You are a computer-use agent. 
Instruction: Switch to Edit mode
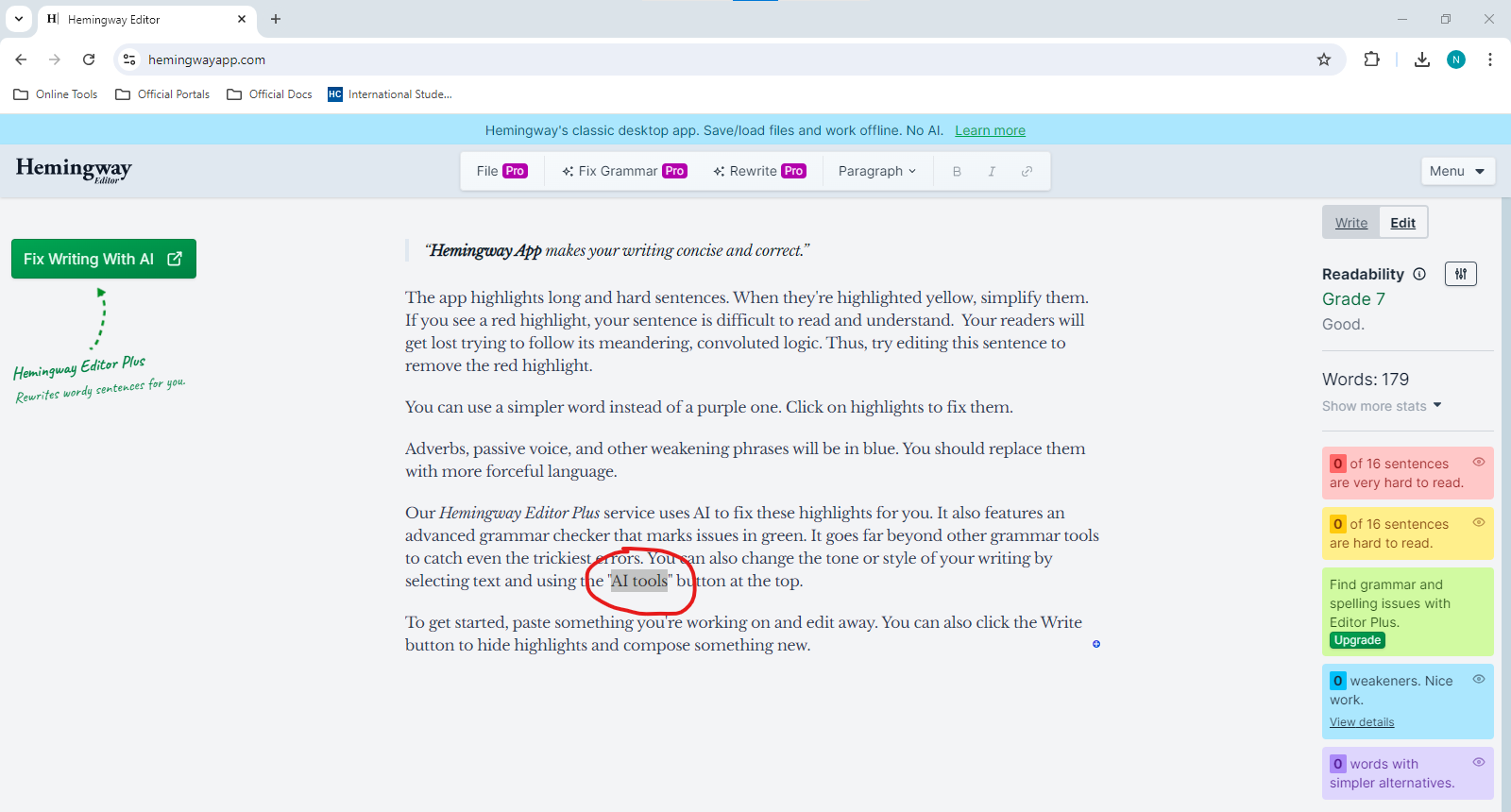[1402, 223]
